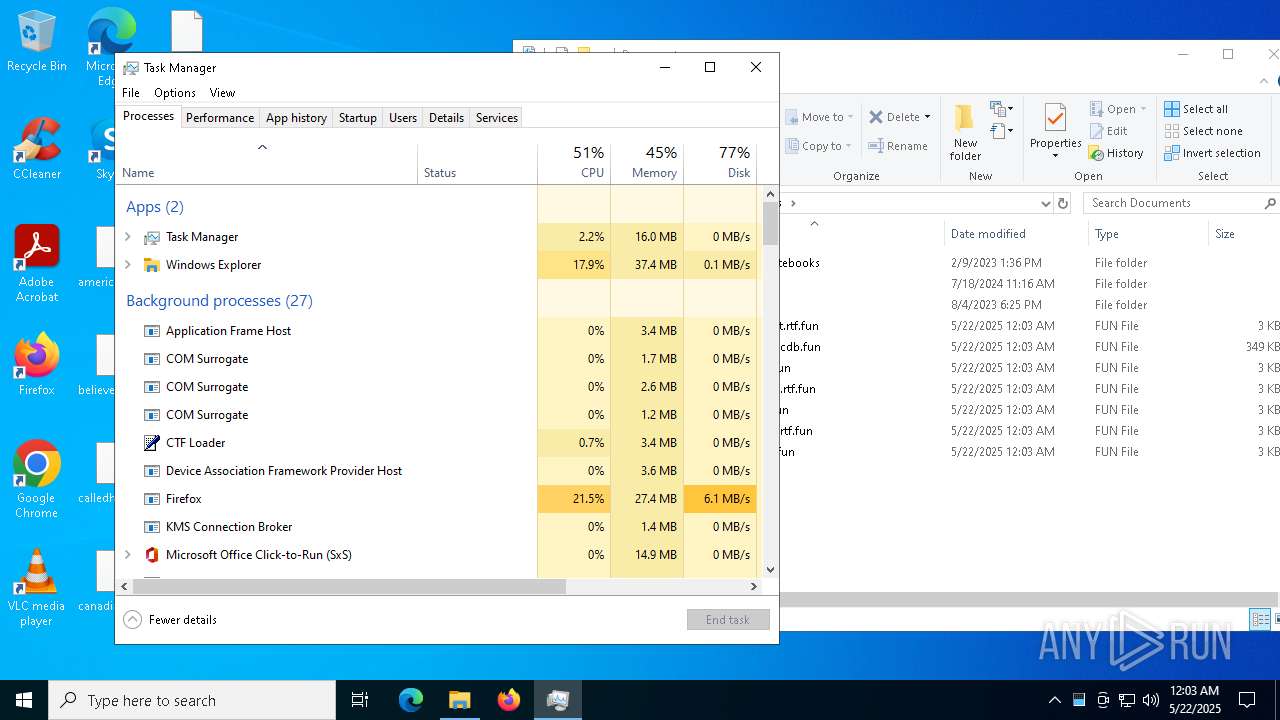
Task: Open Firefox from the taskbar
Action: pos(508,700)
